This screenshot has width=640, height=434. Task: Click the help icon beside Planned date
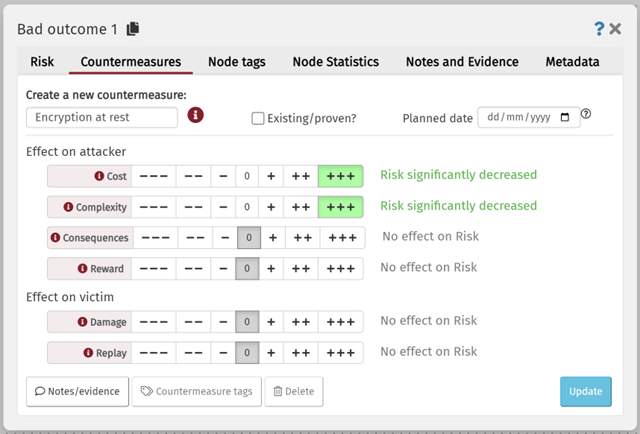pyautogui.click(x=586, y=114)
